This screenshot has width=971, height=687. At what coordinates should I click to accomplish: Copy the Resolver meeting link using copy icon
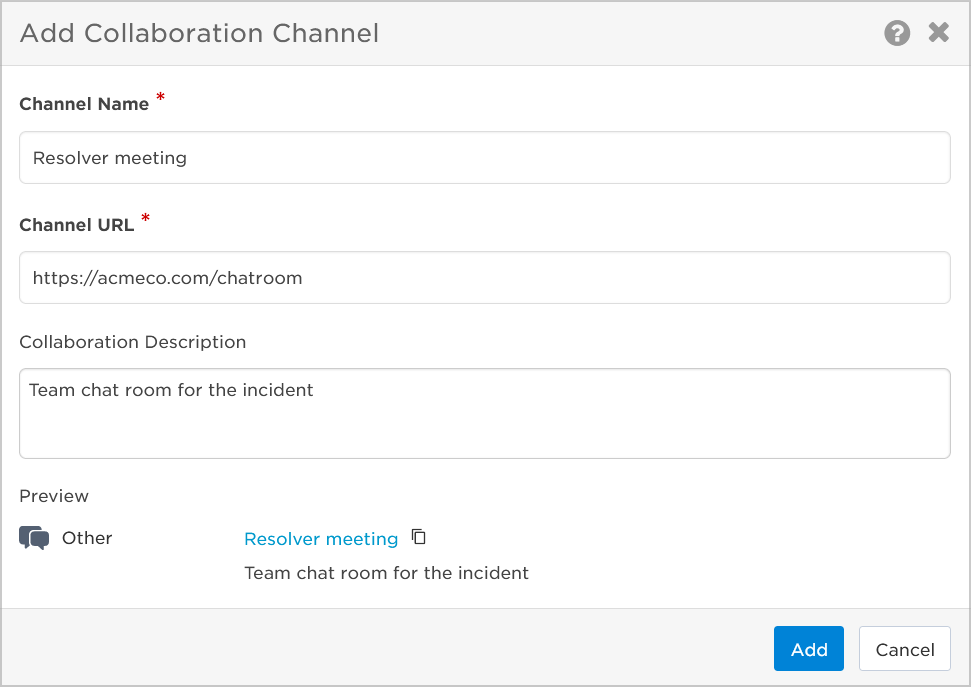click(419, 536)
